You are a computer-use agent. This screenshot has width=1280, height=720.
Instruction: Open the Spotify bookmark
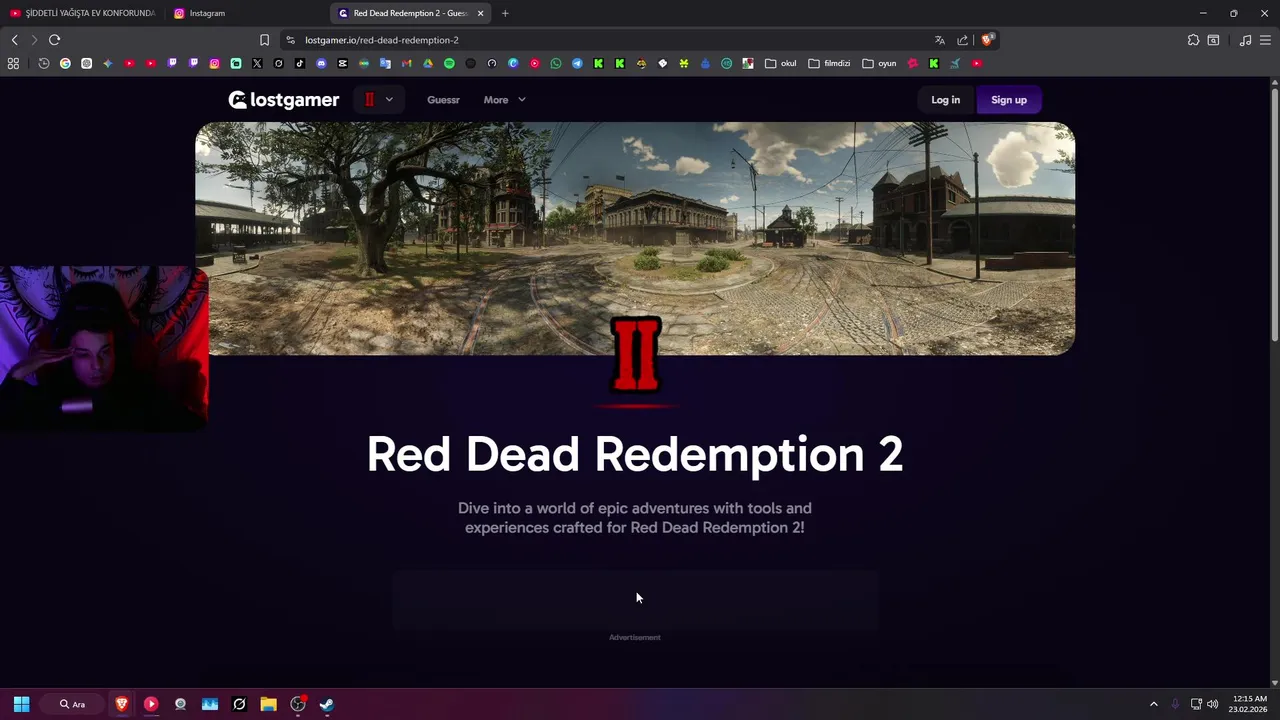point(449,63)
